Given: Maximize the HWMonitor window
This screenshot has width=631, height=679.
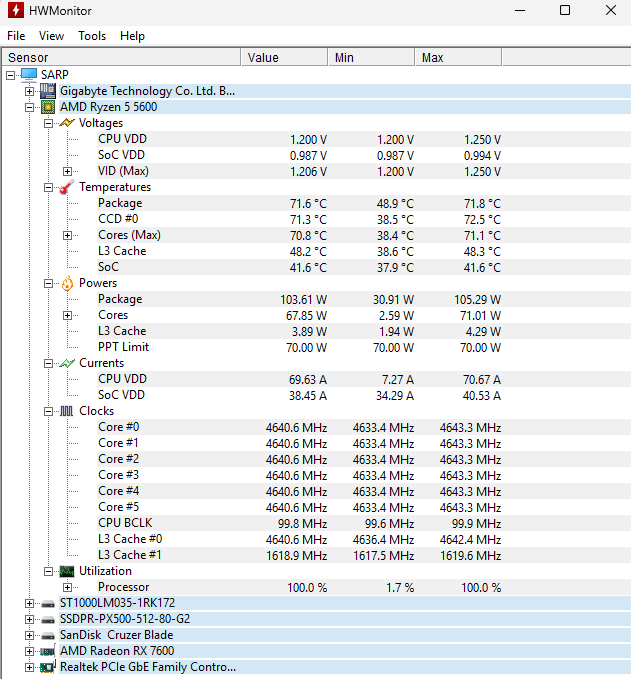Looking at the screenshot, I should point(565,10).
